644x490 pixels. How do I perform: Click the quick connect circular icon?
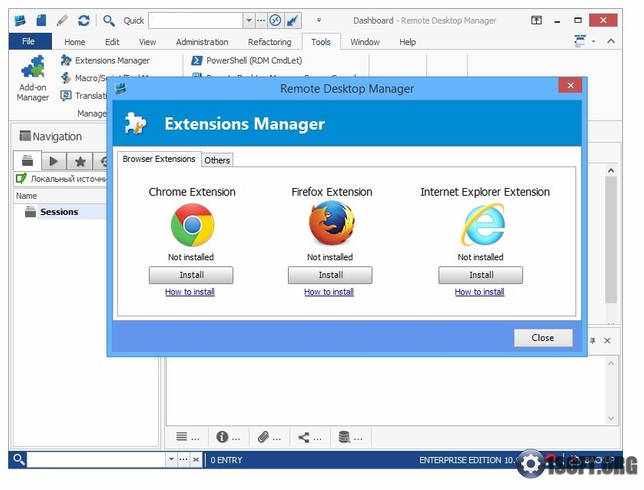coord(276,20)
